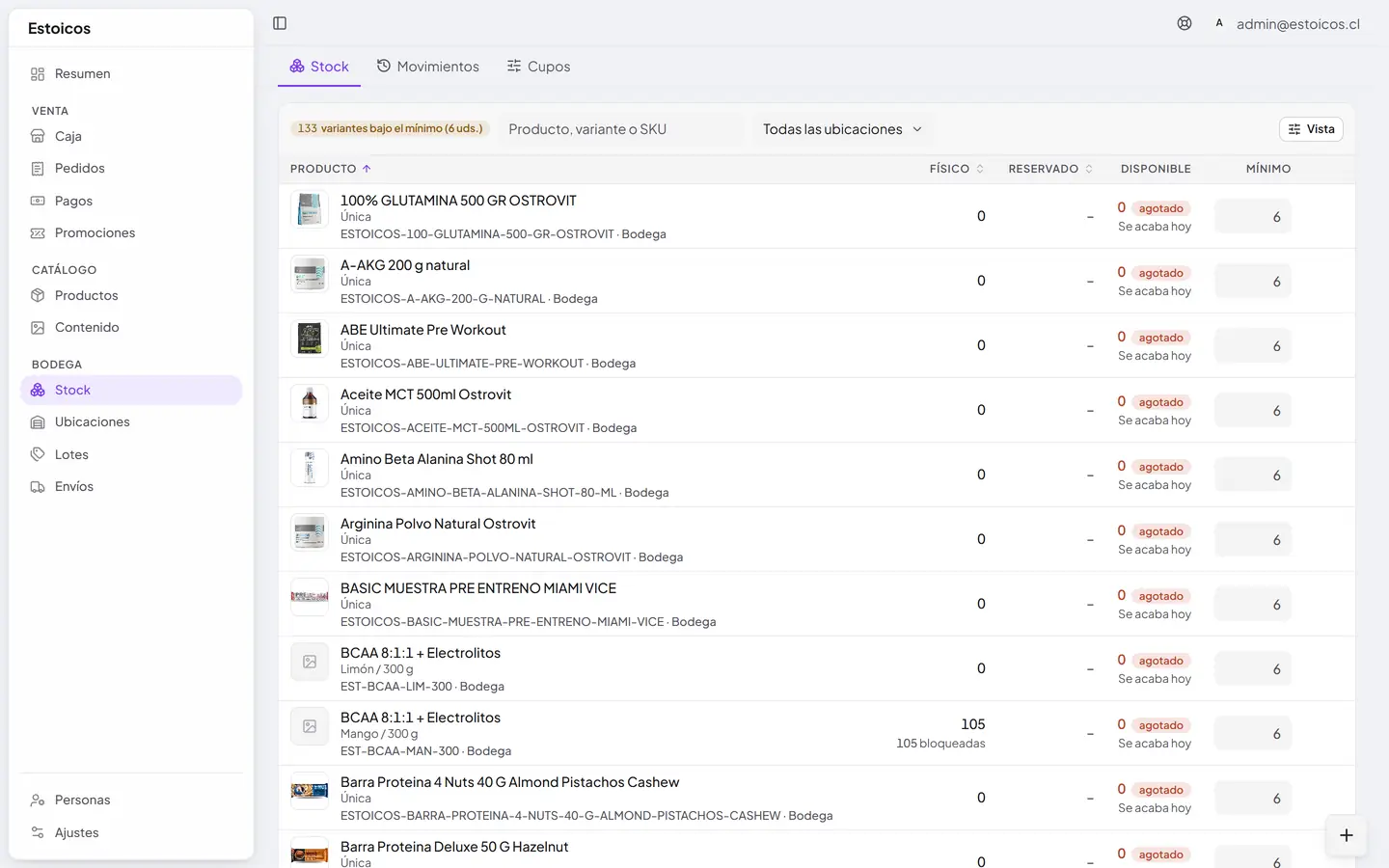Click the Promociones ticket icon
The image size is (1389, 868).
[38, 233]
